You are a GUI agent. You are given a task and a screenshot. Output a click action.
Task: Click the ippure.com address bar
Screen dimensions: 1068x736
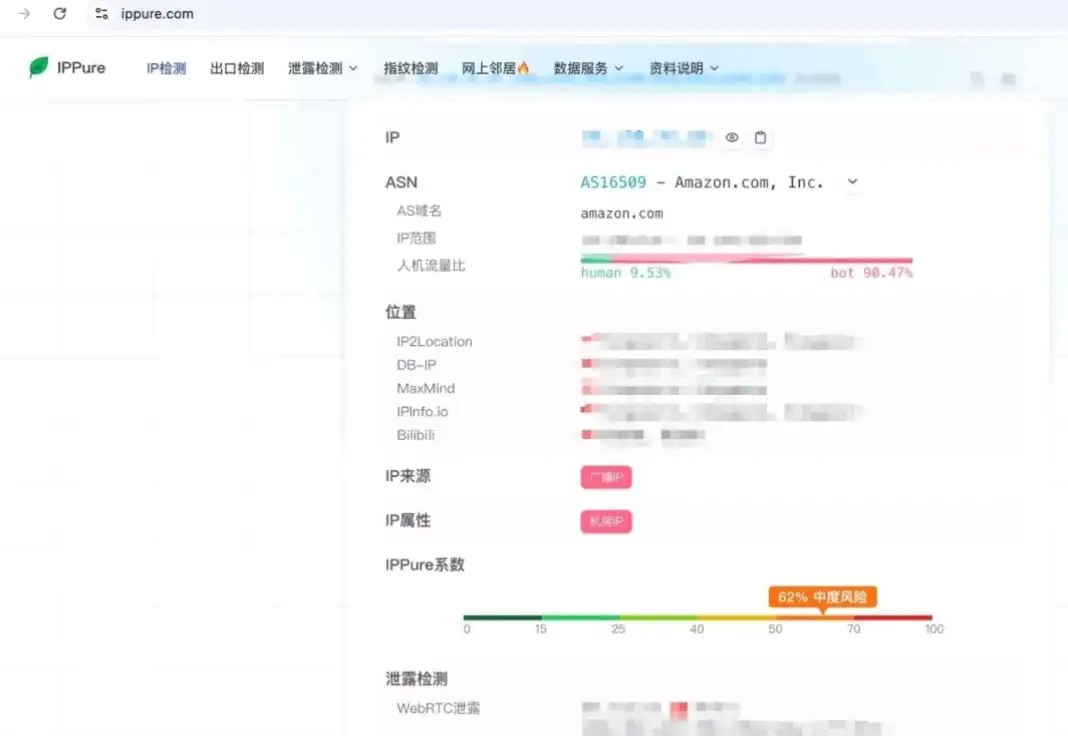157,14
